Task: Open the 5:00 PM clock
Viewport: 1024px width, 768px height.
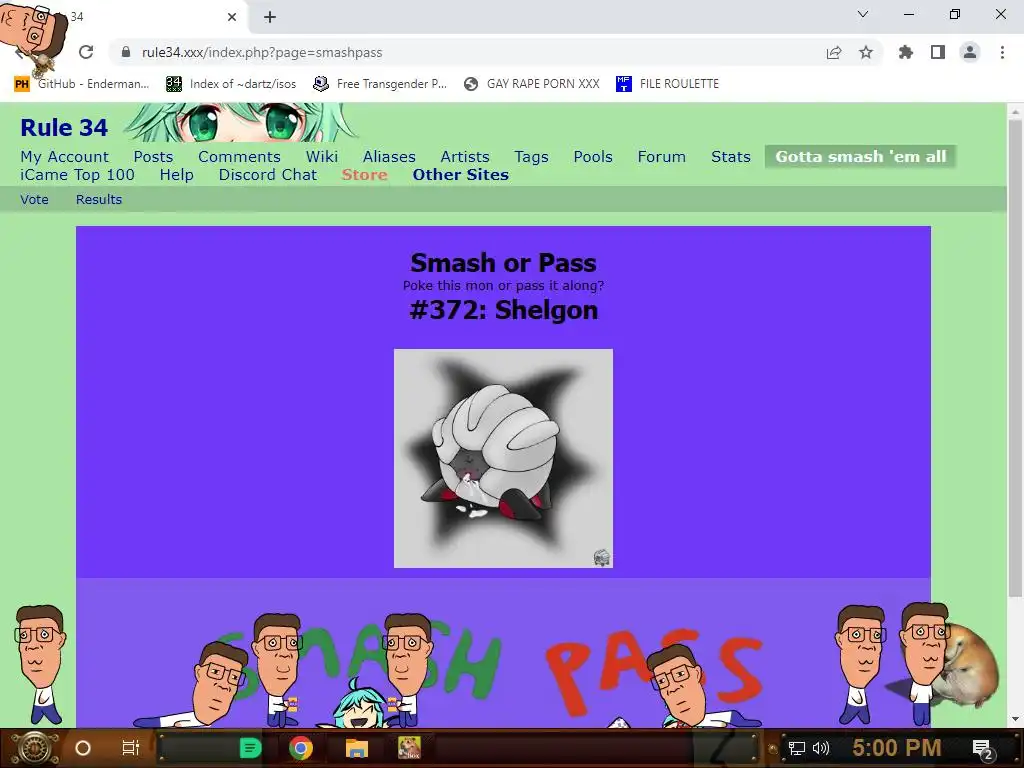Action: (897, 748)
